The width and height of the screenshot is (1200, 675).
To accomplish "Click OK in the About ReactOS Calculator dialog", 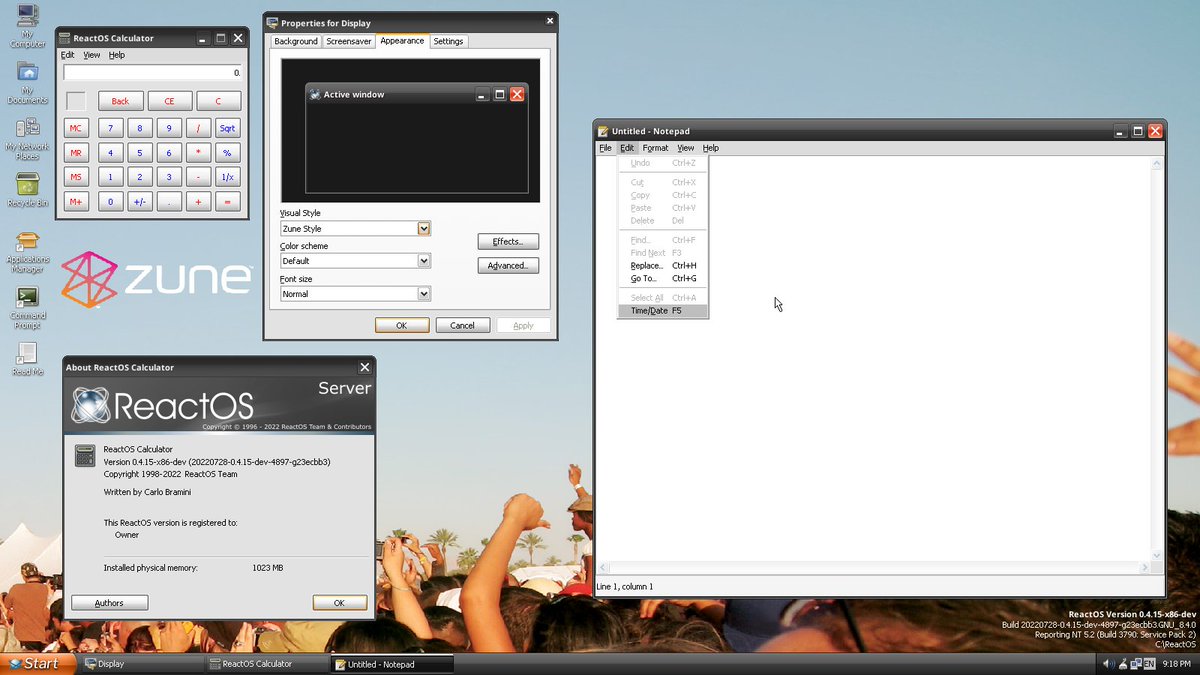I will coord(339,603).
